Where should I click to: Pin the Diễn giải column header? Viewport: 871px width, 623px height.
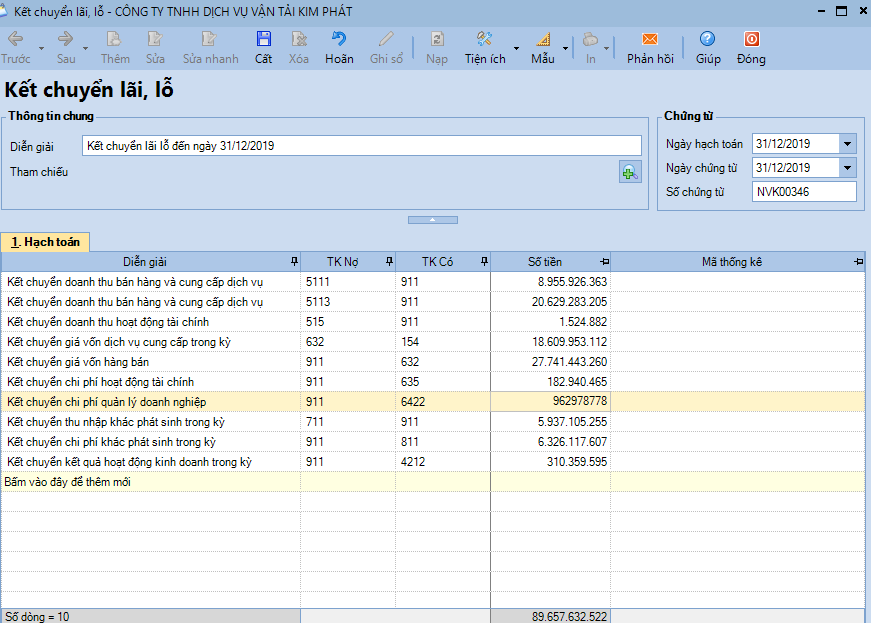pos(293,262)
